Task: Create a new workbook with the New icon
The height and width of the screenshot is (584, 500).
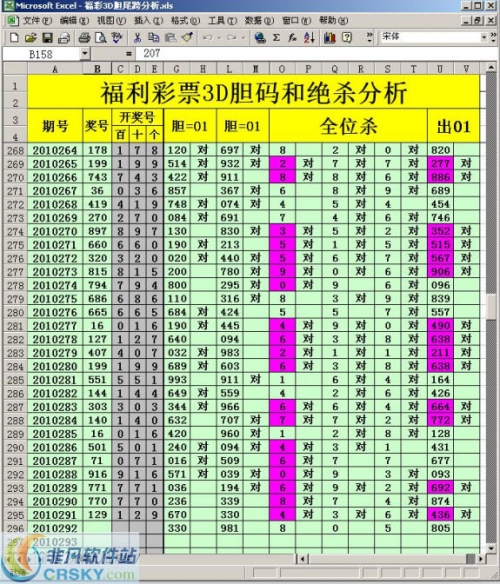Action: (14, 38)
